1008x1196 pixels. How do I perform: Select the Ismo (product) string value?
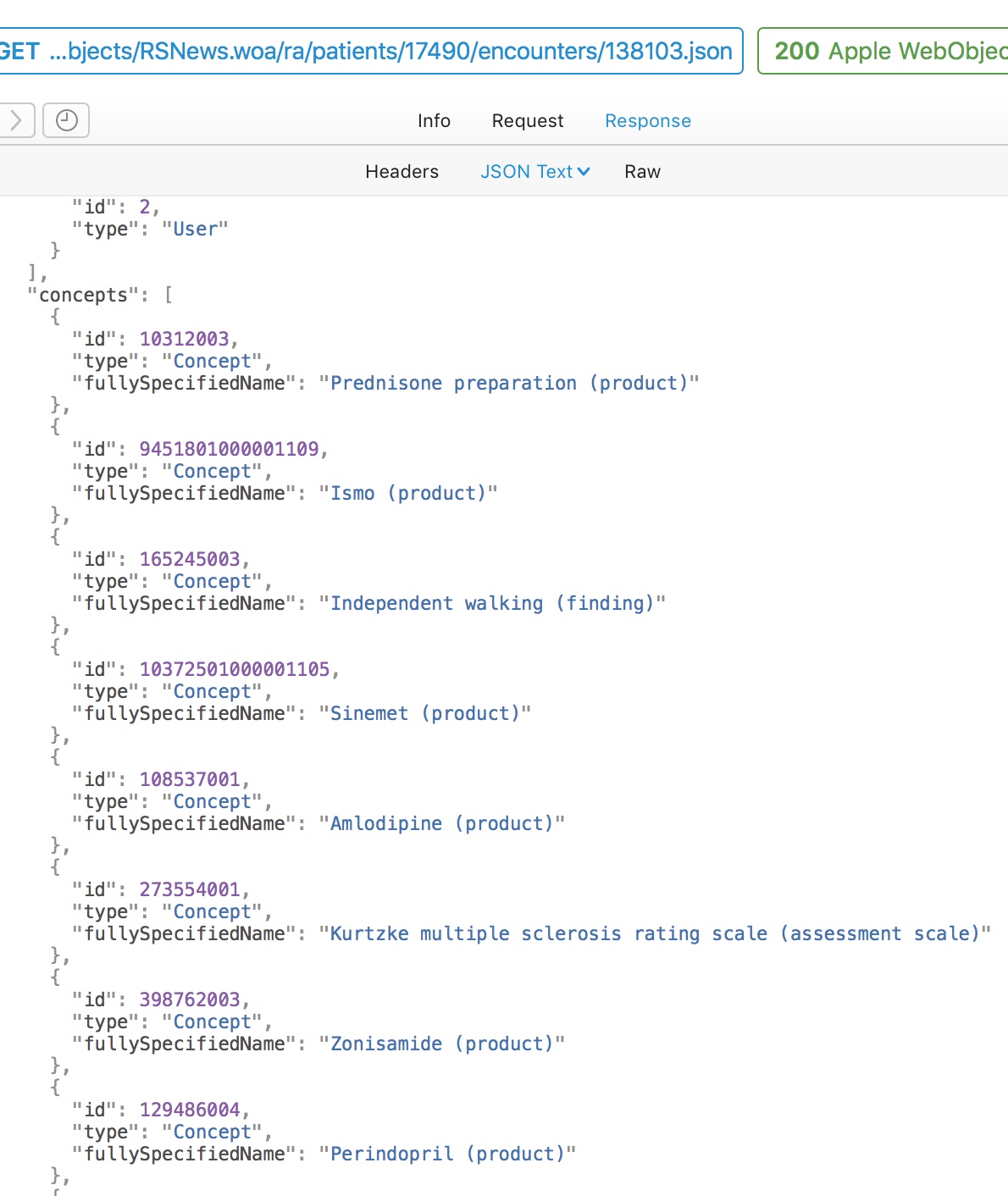tap(407, 494)
